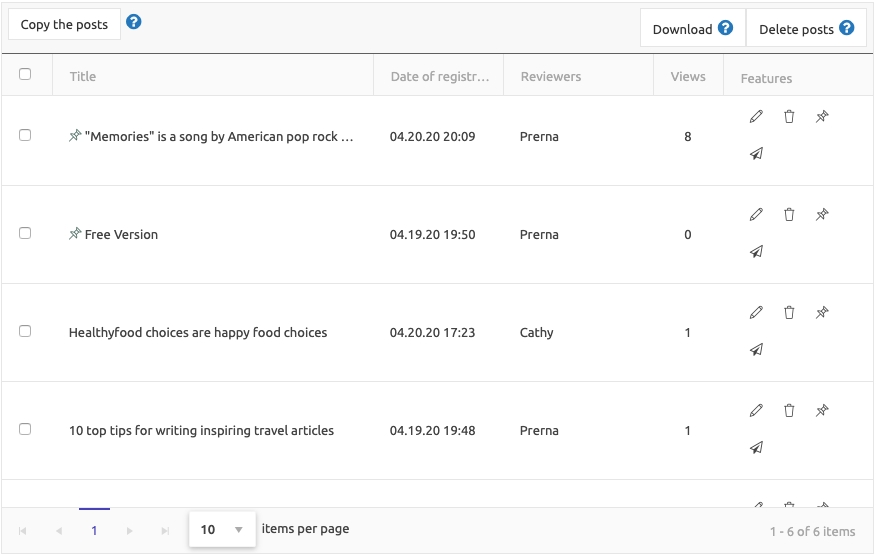876x557 pixels.
Task: Edit the "Memories" song post with pencil icon
Action: point(756,117)
